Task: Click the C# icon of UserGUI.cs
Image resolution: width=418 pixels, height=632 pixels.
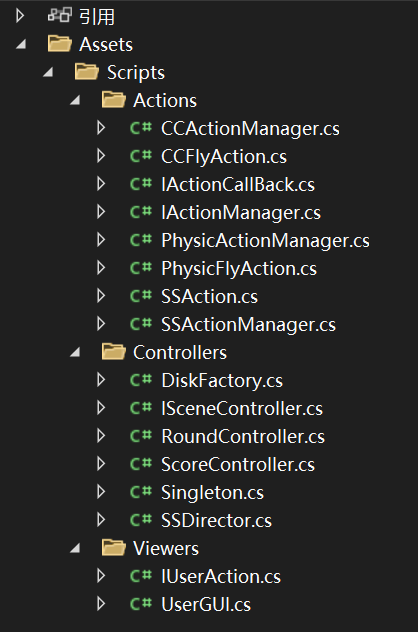Action: 141,604
